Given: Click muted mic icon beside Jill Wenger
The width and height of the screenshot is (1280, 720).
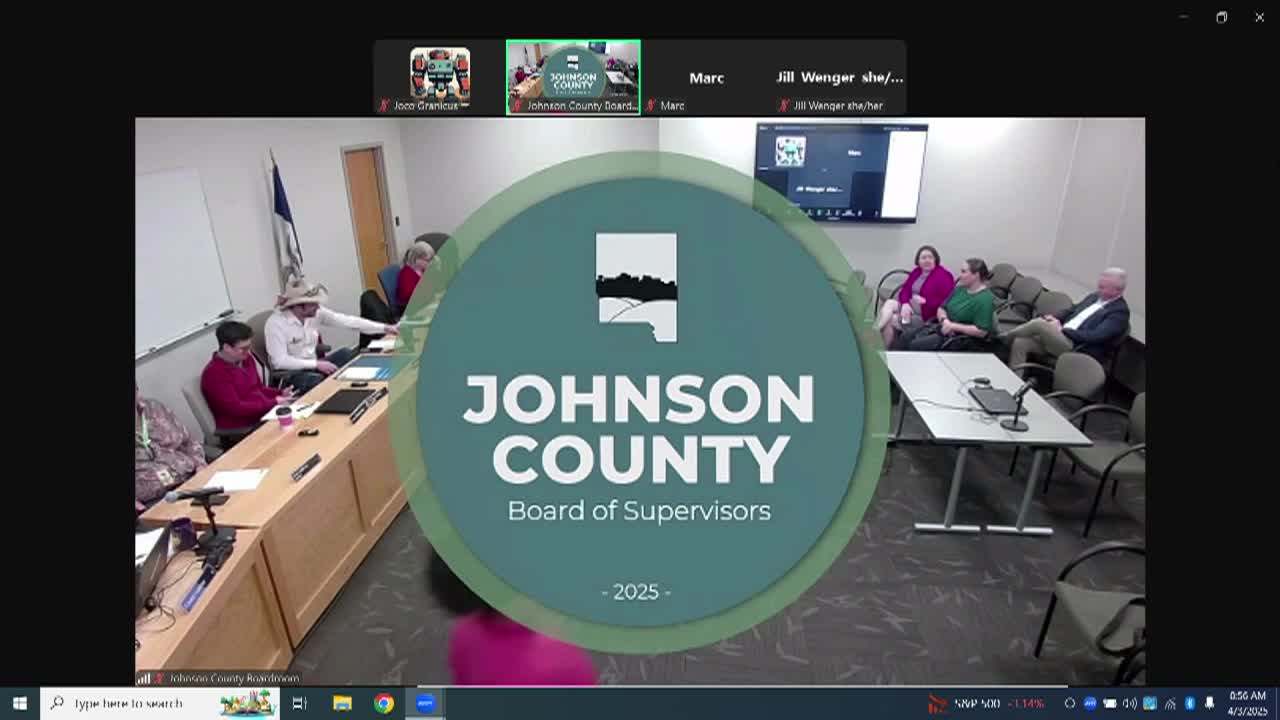Looking at the screenshot, I should point(784,105).
